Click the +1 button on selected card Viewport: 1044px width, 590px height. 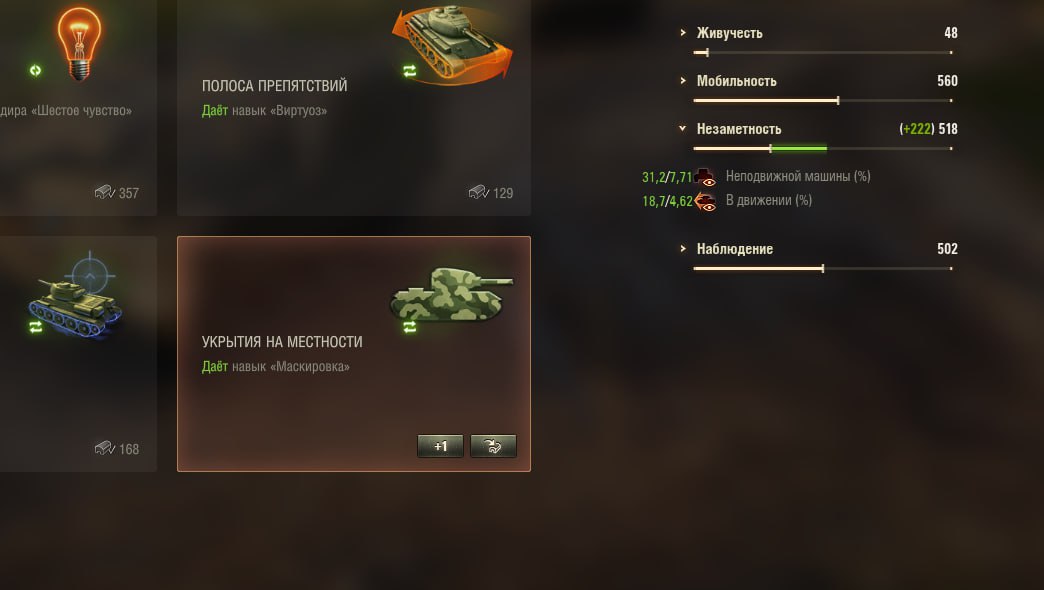tap(440, 446)
